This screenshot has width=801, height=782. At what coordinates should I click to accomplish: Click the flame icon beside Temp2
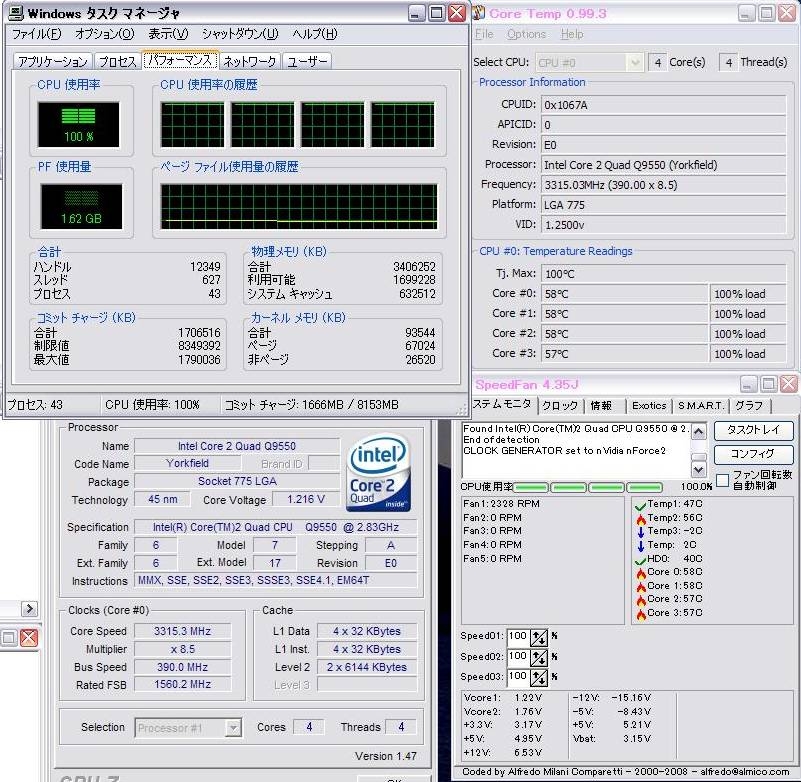pos(639,518)
